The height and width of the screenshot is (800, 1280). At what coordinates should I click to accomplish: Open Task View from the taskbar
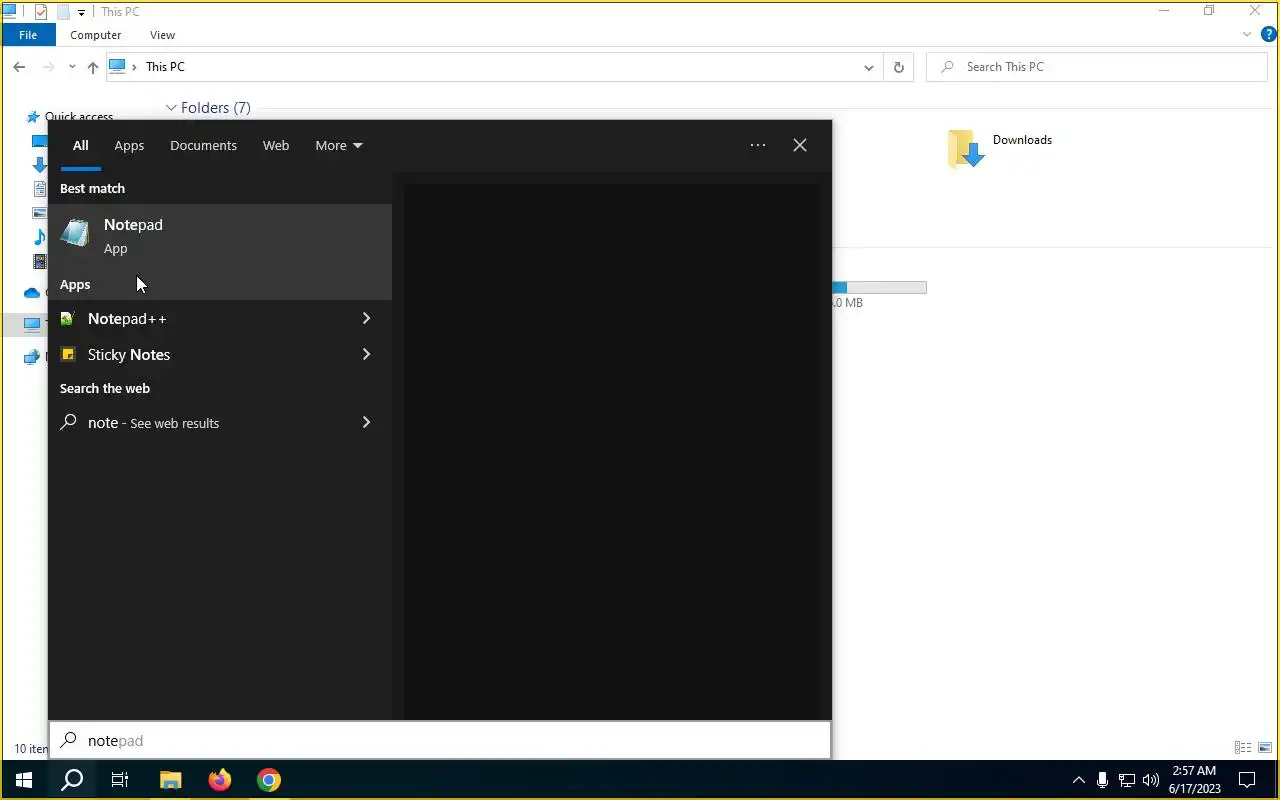tap(120, 780)
